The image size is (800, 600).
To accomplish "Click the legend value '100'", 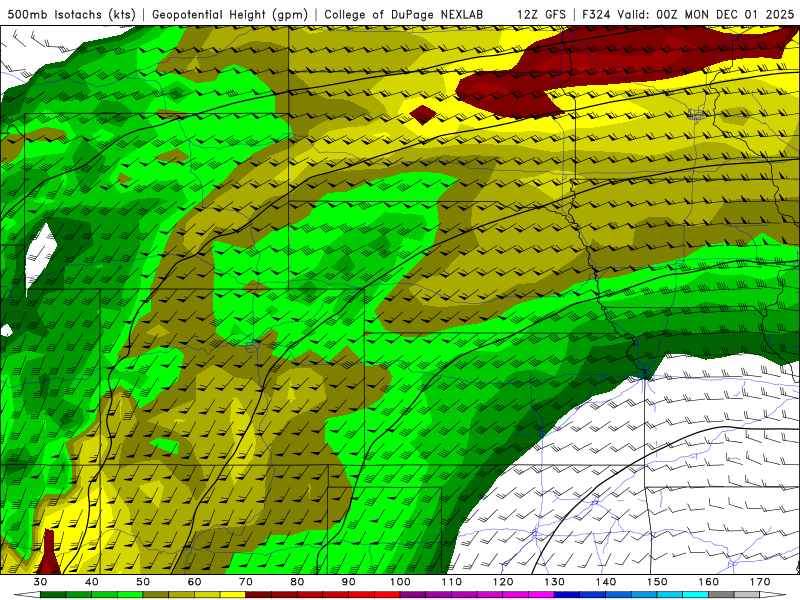I will coord(400,582).
